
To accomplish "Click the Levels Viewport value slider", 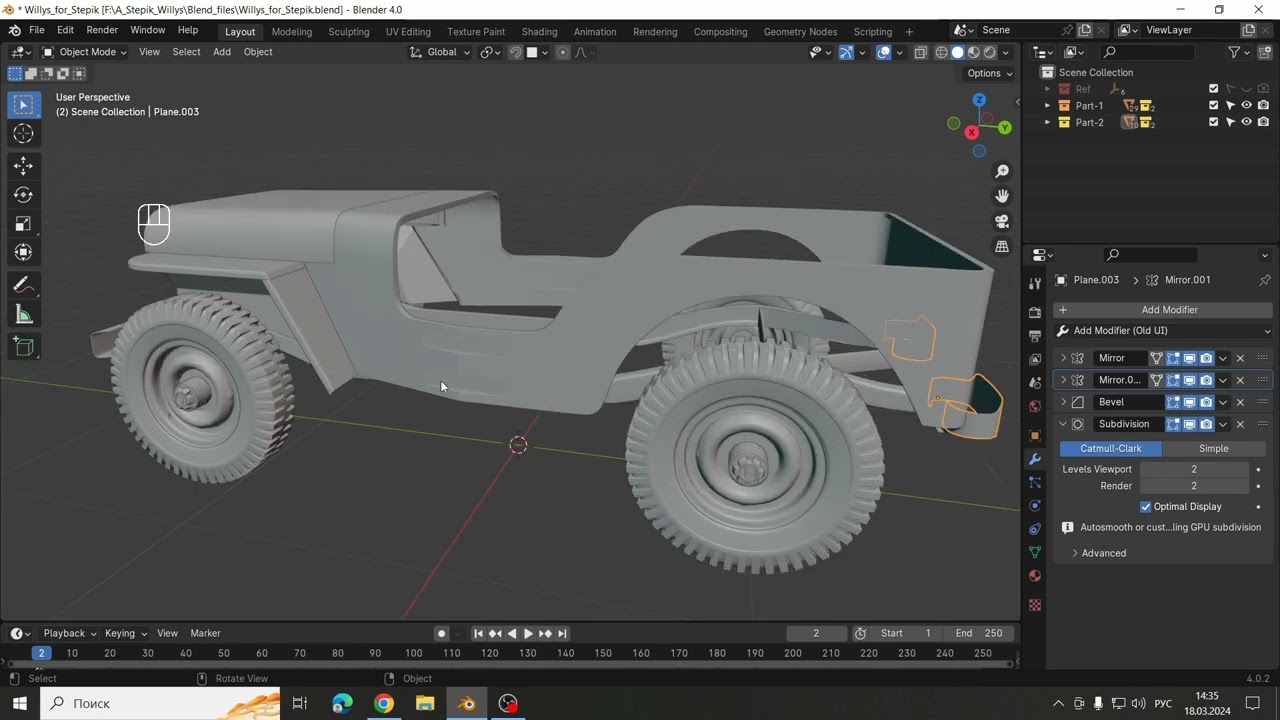I will pyautogui.click(x=1193, y=469).
